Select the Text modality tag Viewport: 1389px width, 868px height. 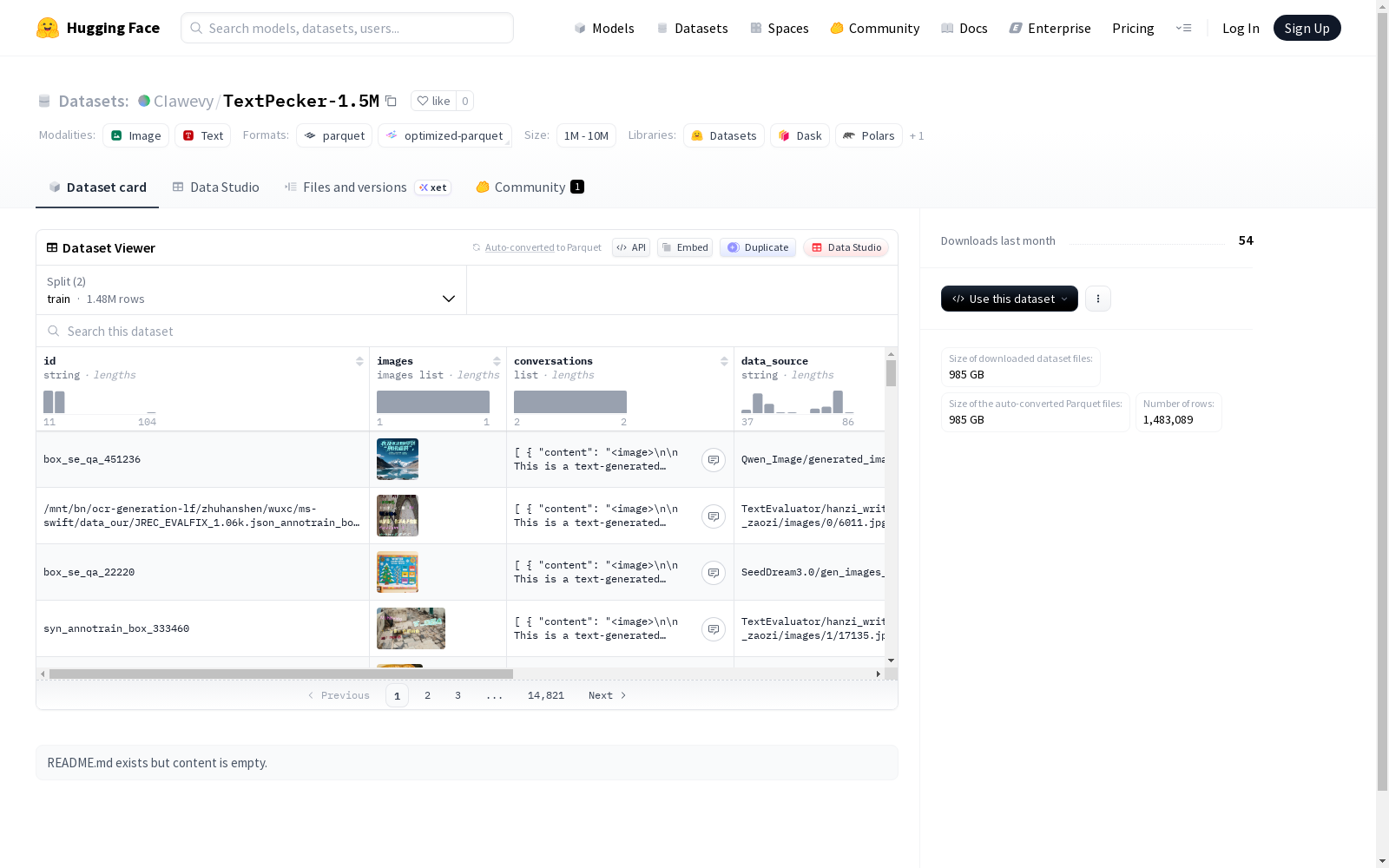pos(202,135)
